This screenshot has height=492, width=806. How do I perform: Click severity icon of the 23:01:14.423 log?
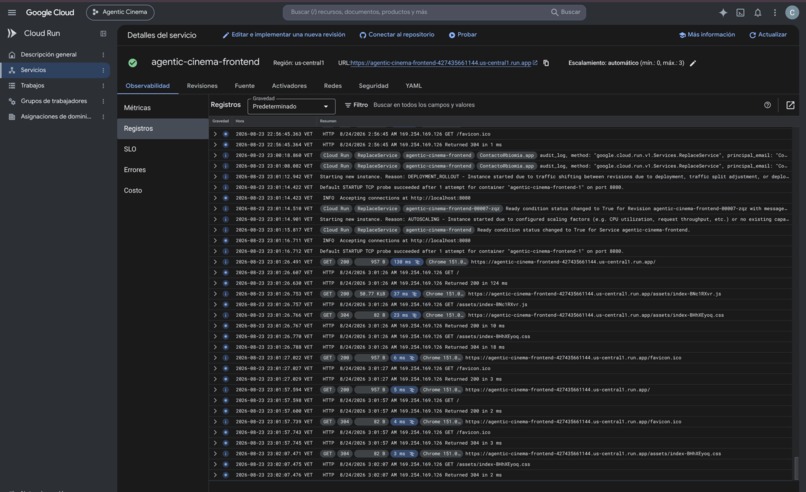225,198
